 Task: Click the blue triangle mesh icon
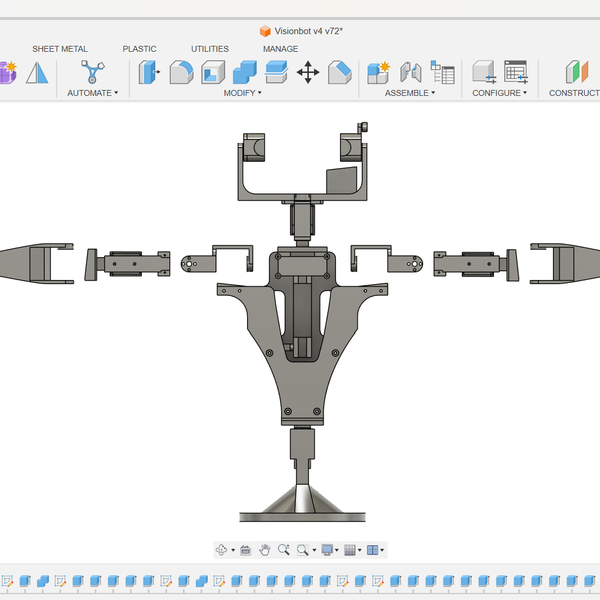tap(37, 72)
